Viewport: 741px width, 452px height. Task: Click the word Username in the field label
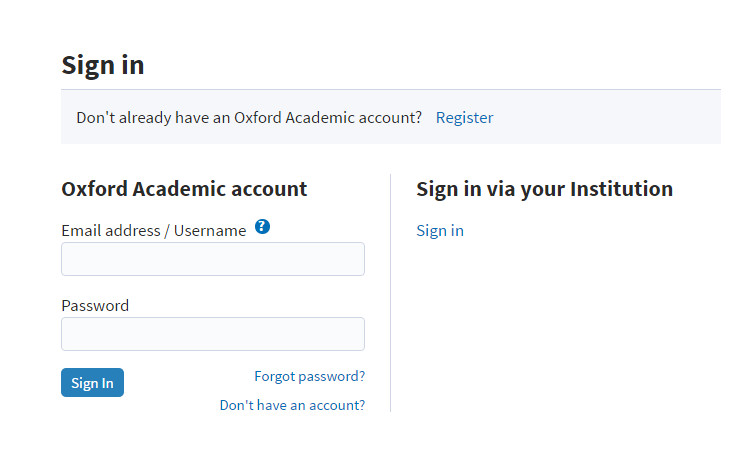210,231
